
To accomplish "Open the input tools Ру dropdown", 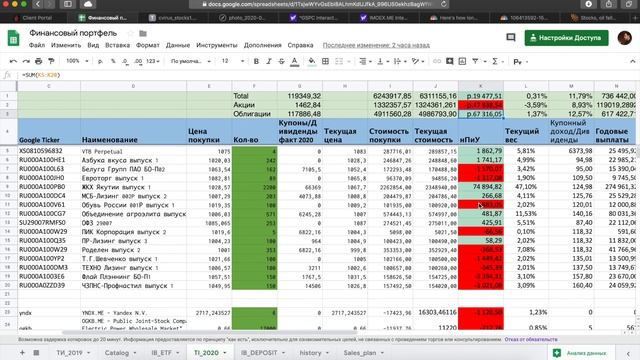I will [520, 61].
